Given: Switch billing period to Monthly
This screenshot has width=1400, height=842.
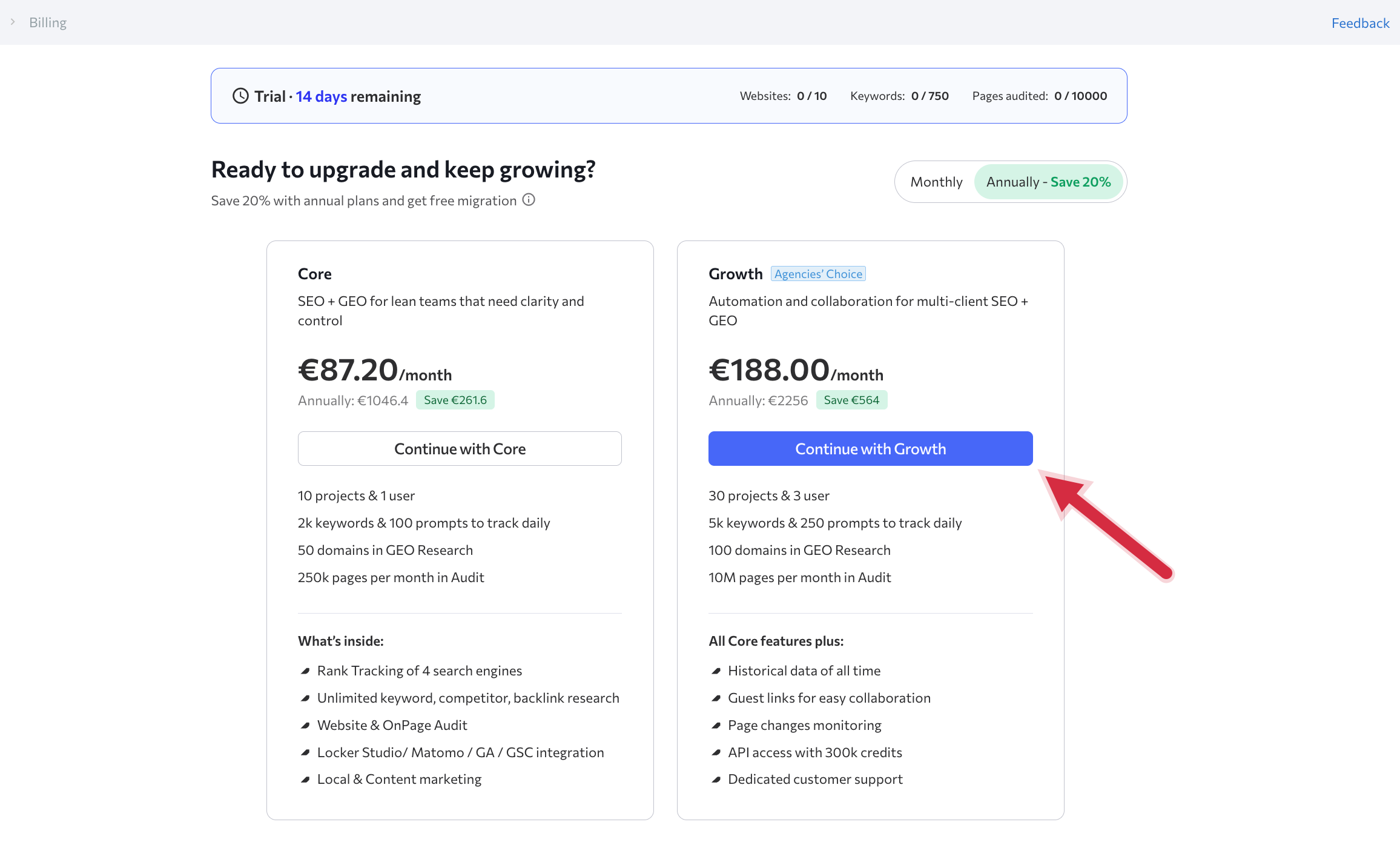Looking at the screenshot, I should tap(936, 182).
